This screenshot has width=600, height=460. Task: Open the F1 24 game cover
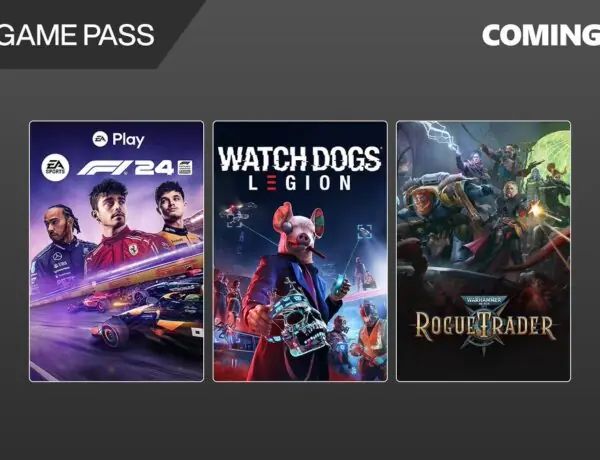point(116,251)
